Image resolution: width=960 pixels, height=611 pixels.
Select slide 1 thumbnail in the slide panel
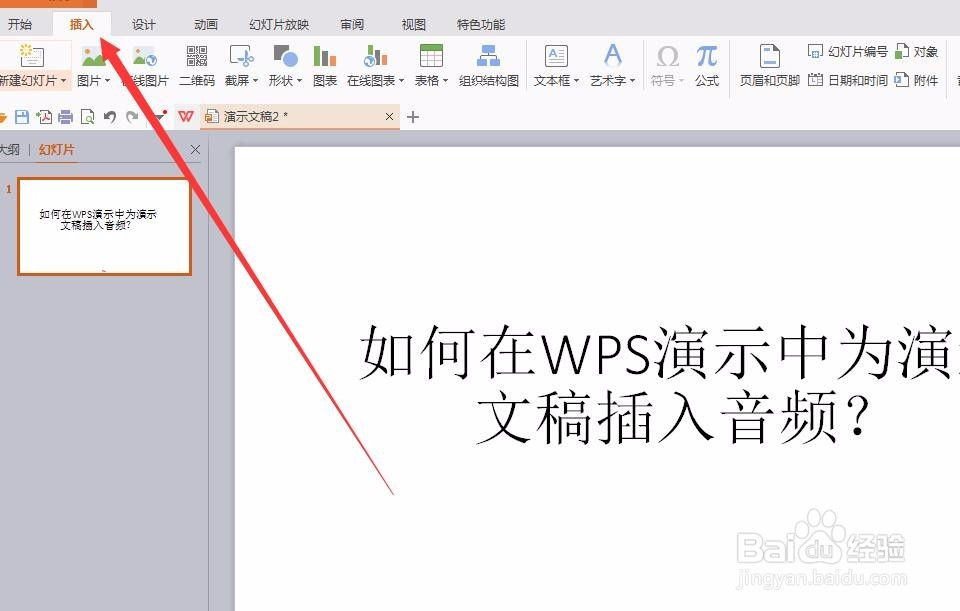(104, 224)
